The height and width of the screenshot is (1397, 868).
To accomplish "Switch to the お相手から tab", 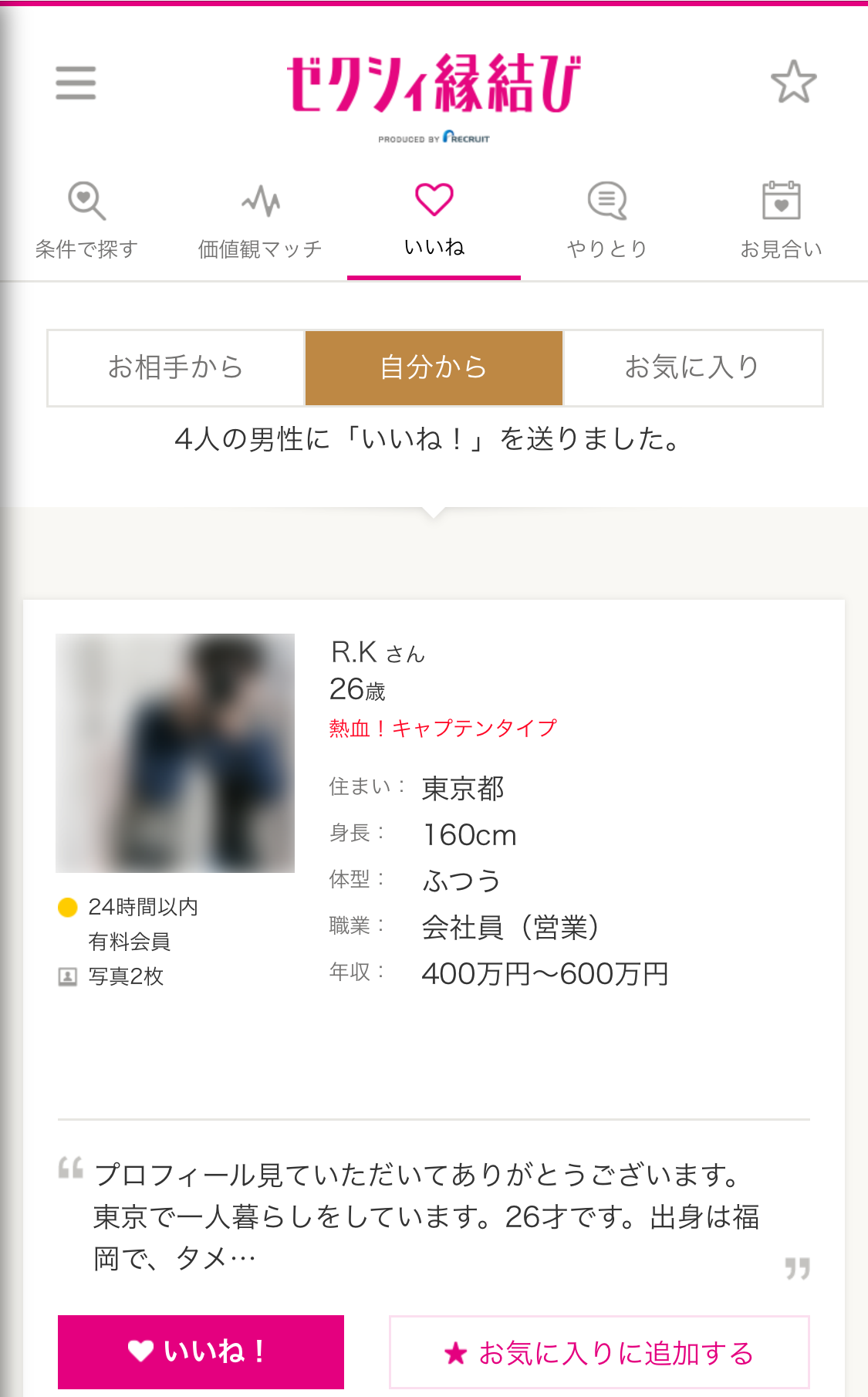I will (x=176, y=367).
